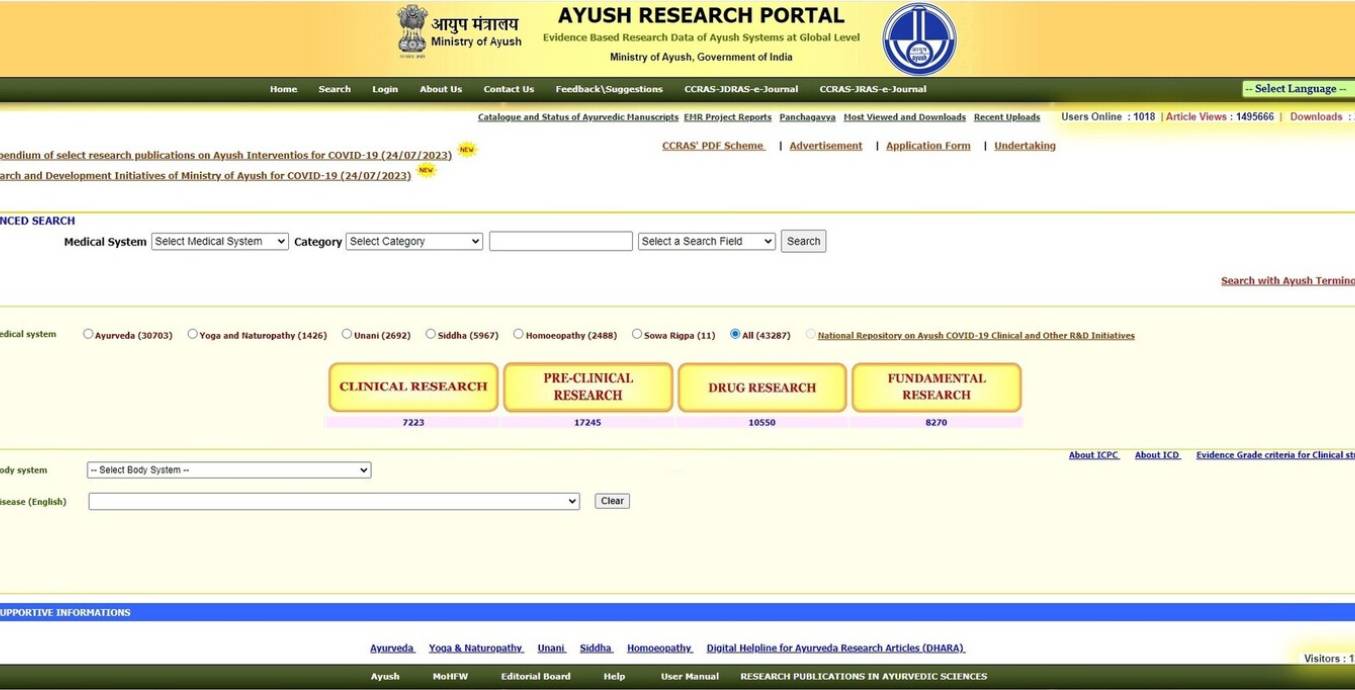This screenshot has width=1355, height=690.
Task: Open Most Viewed and Downloads link
Action: (x=904, y=117)
